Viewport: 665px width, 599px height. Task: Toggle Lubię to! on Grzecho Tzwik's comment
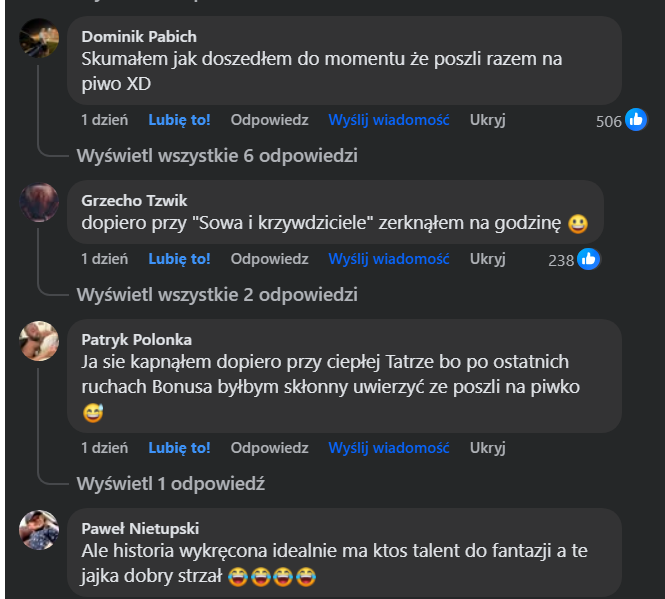coord(179,259)
